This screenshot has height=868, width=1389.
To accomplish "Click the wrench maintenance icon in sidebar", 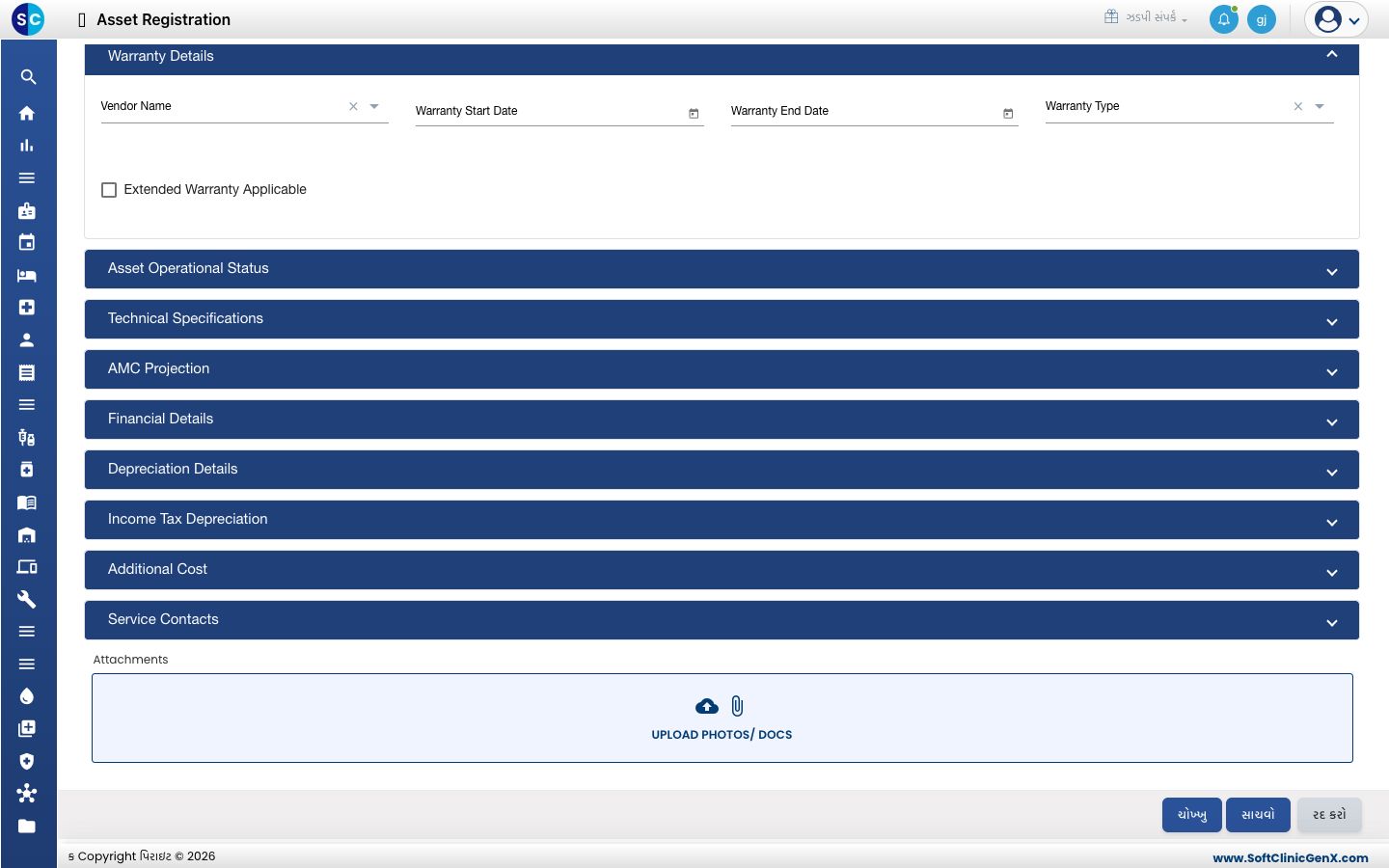I will [27, 599].
